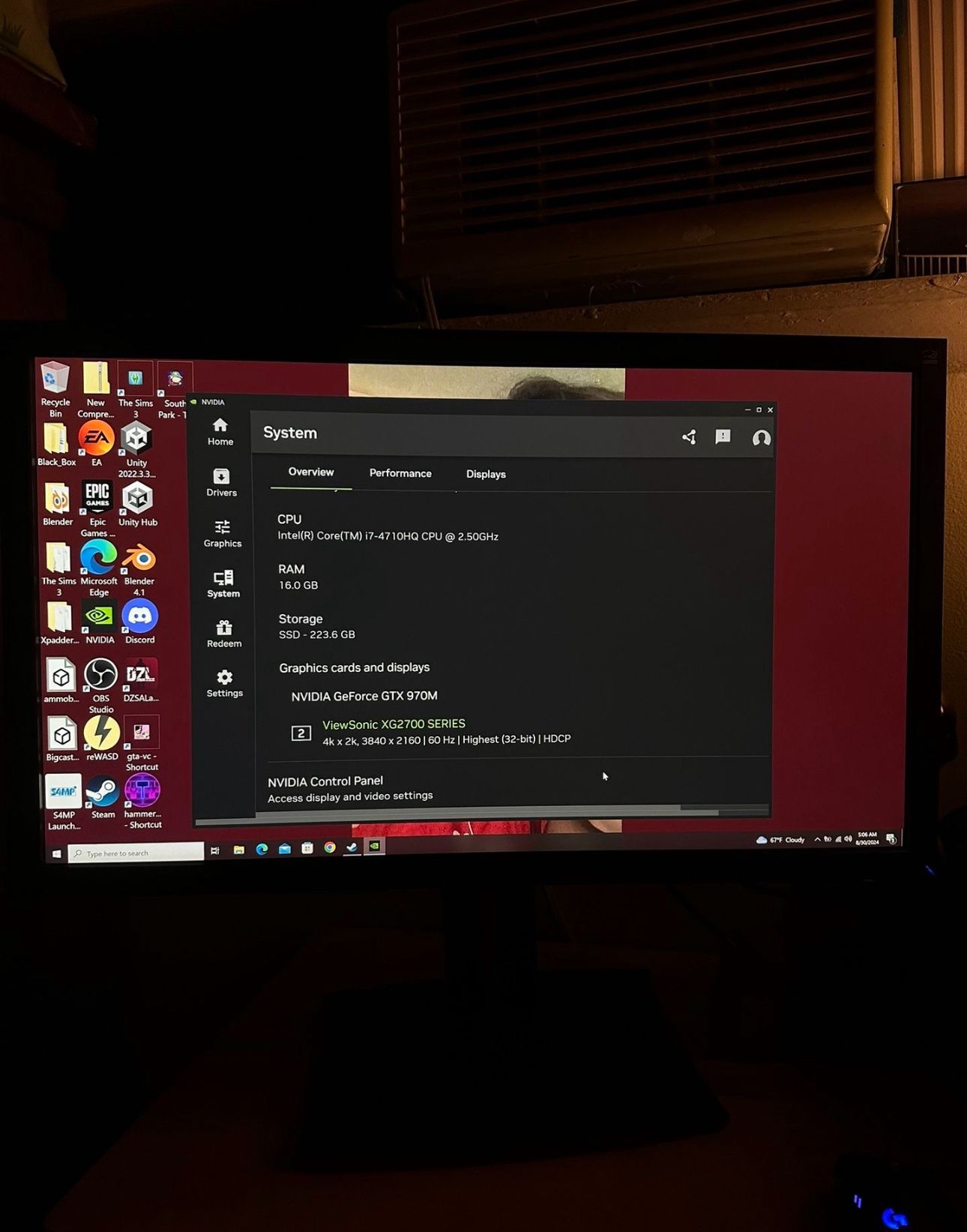The height and width of the screenshot is (1232, 967).
Task: Click NVIDIA app taskbar button
Action: [374, 846]
